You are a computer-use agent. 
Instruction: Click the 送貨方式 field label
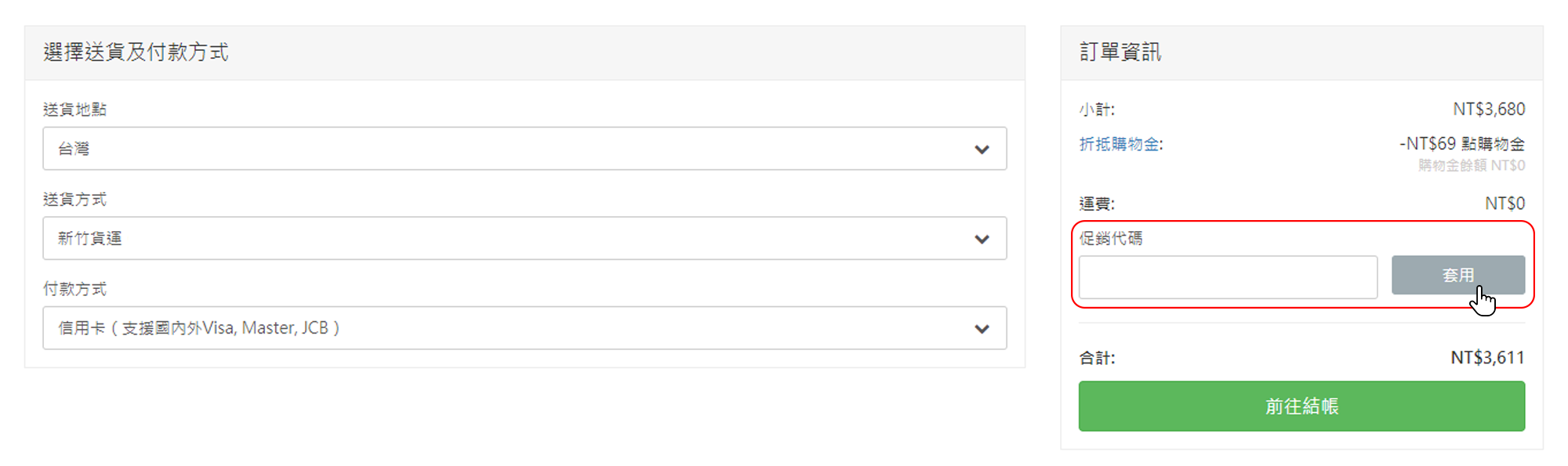(74, 200)
